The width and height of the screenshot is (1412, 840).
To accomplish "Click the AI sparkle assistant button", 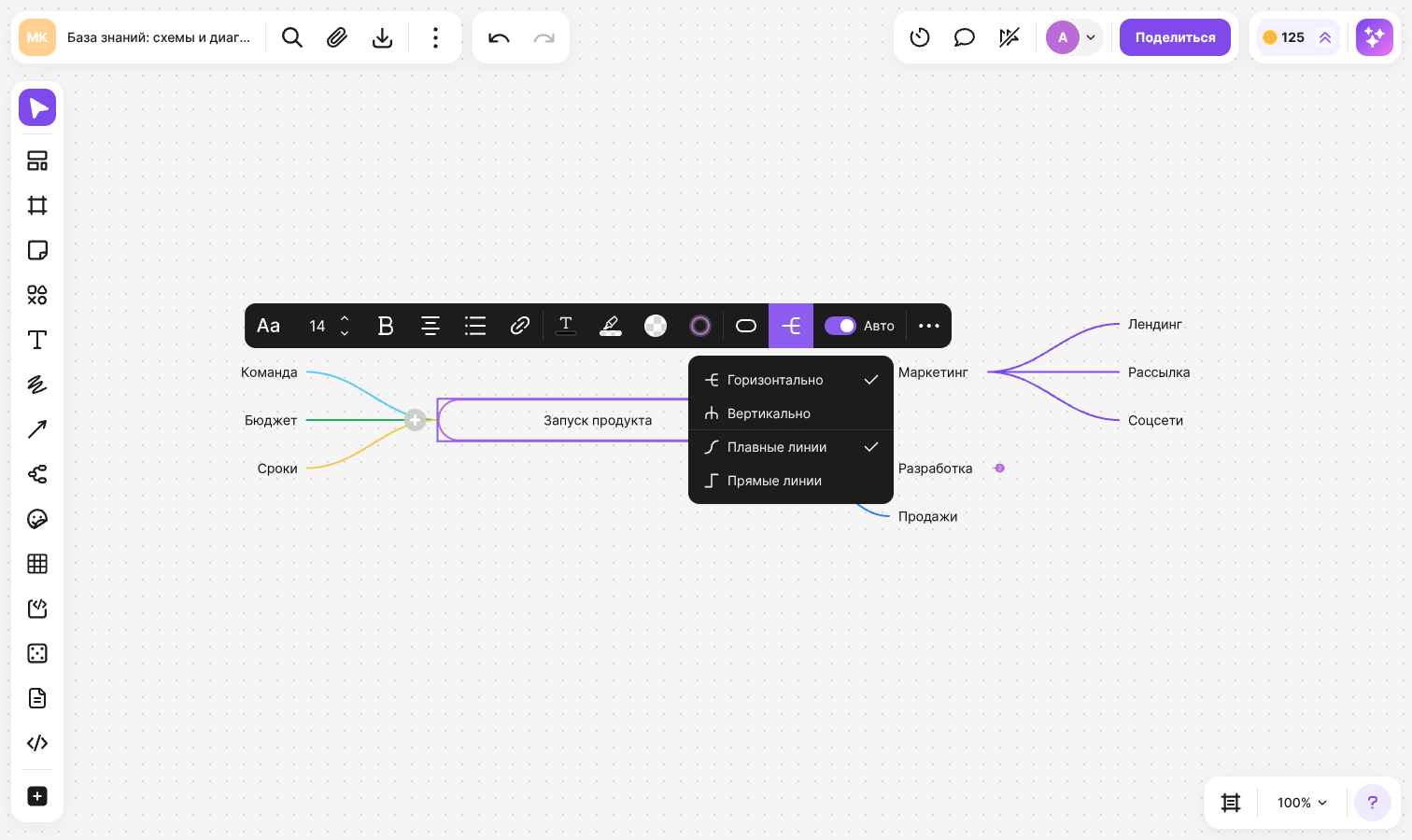I will [x=1375, y=37].
